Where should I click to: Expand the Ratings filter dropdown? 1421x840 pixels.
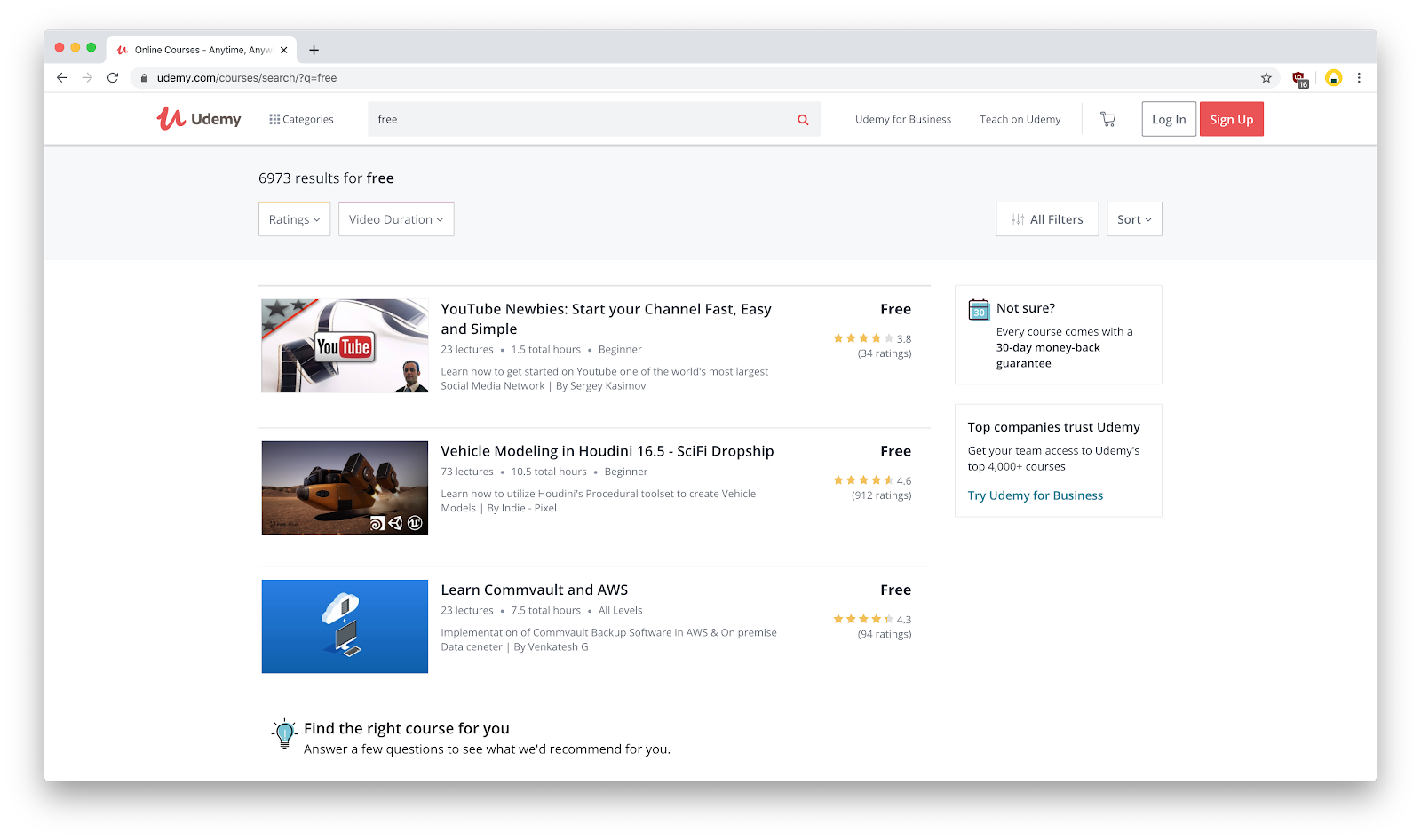click(x=294, y=219)
